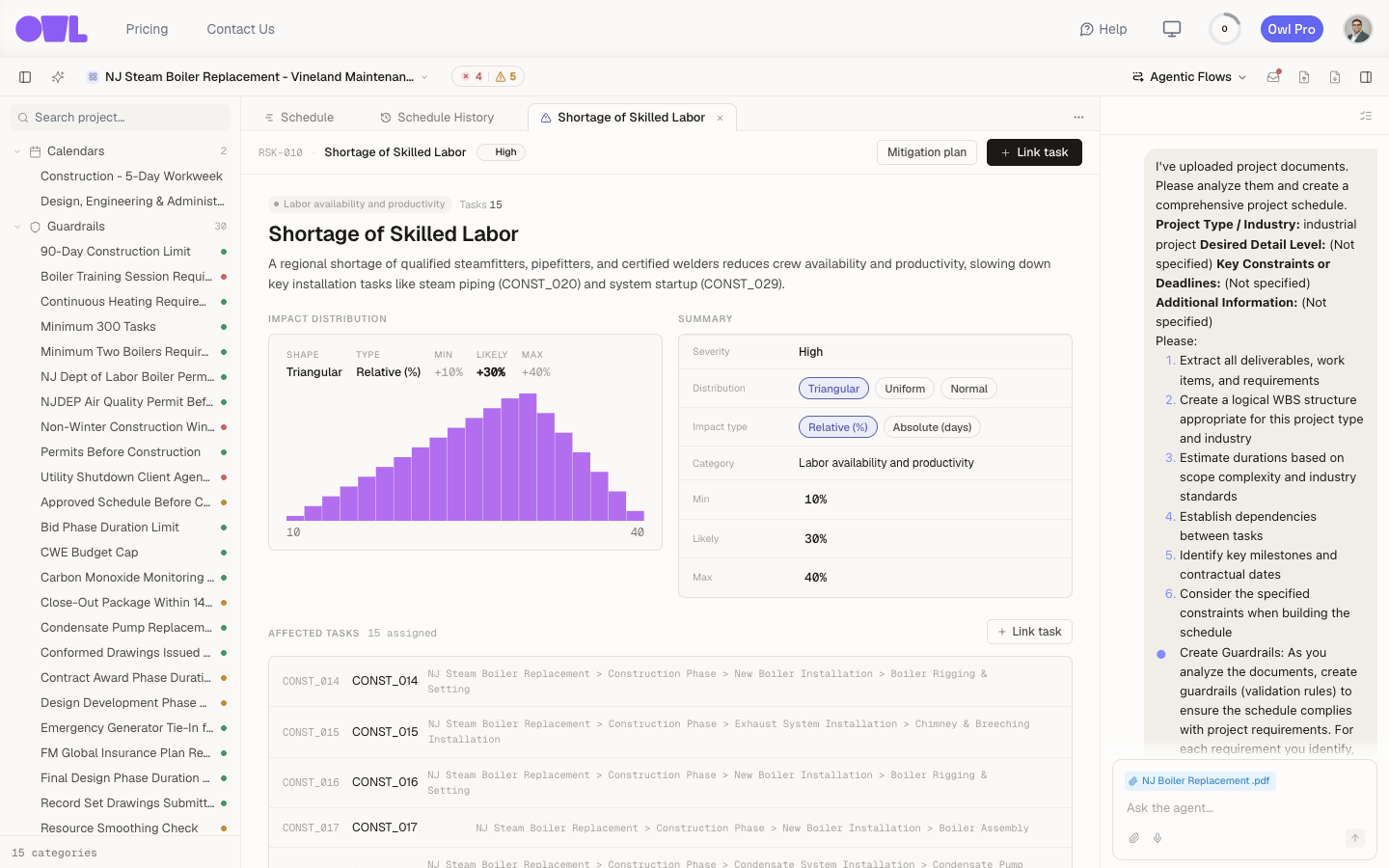Open the Contact Us menu link
Image resolution: width=1389 pixels, height=868 pixels.
click(240, 29)
